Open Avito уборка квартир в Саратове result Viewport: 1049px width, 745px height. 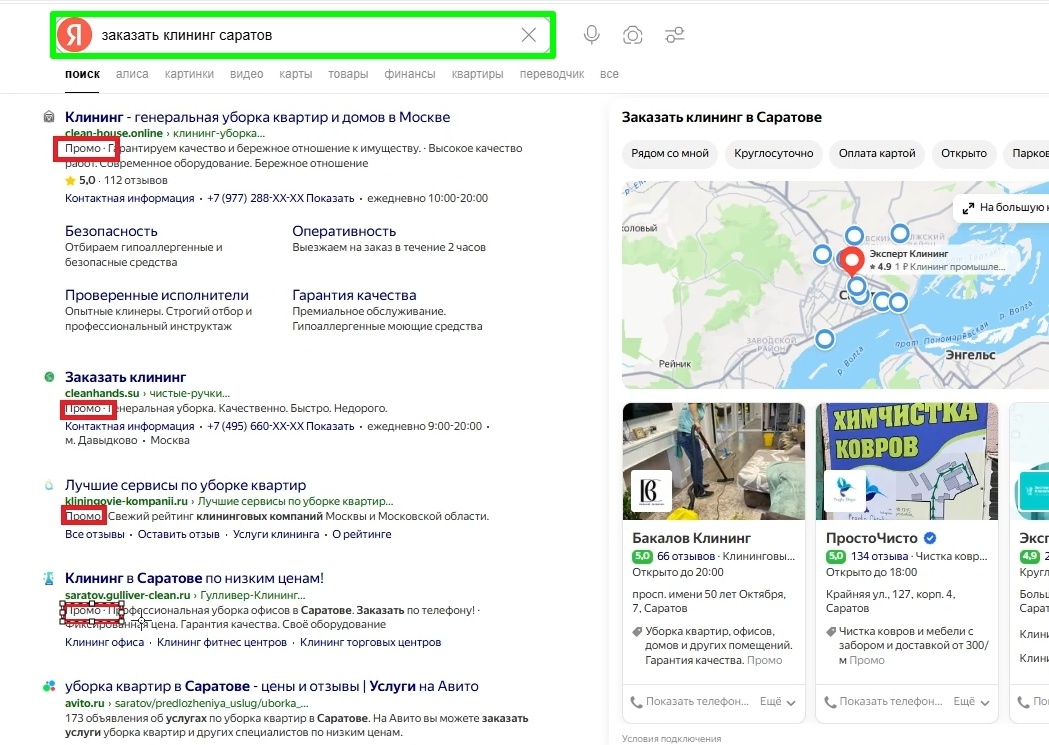(272, 686)
